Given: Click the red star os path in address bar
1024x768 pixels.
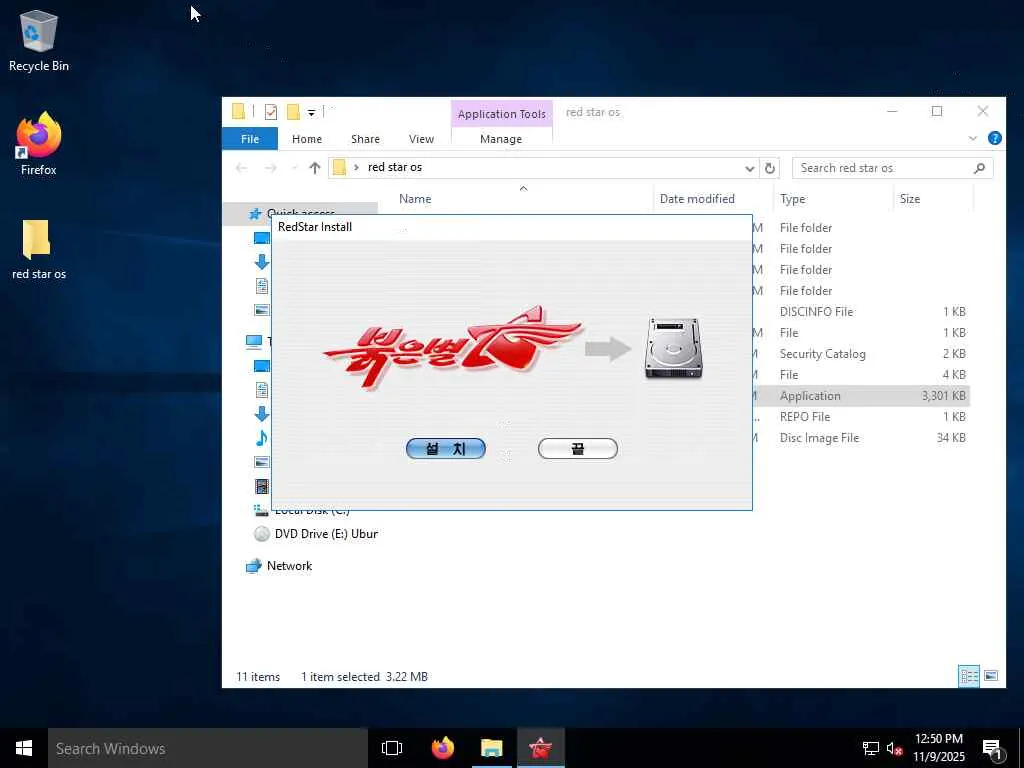Looking at the screenshot, I should coord(395,167).
